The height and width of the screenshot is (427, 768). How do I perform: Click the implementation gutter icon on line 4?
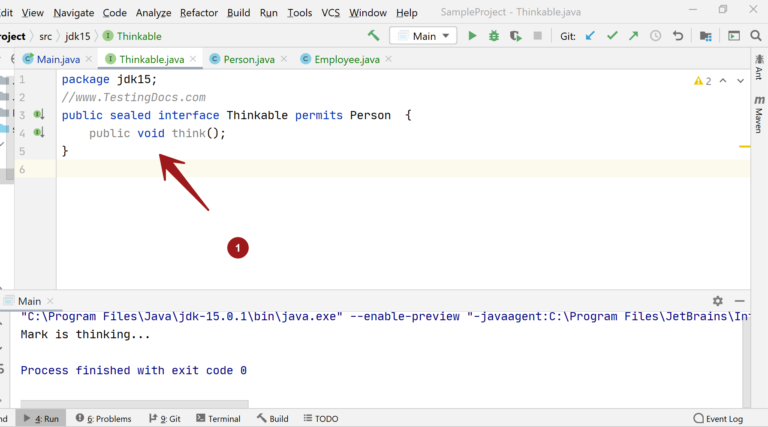[x=39, y=132]
